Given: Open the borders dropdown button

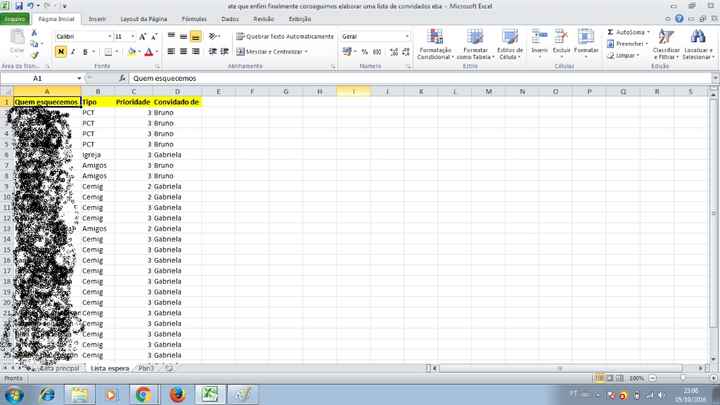Looking at the screenshot, I should click(x=117, y=52).
